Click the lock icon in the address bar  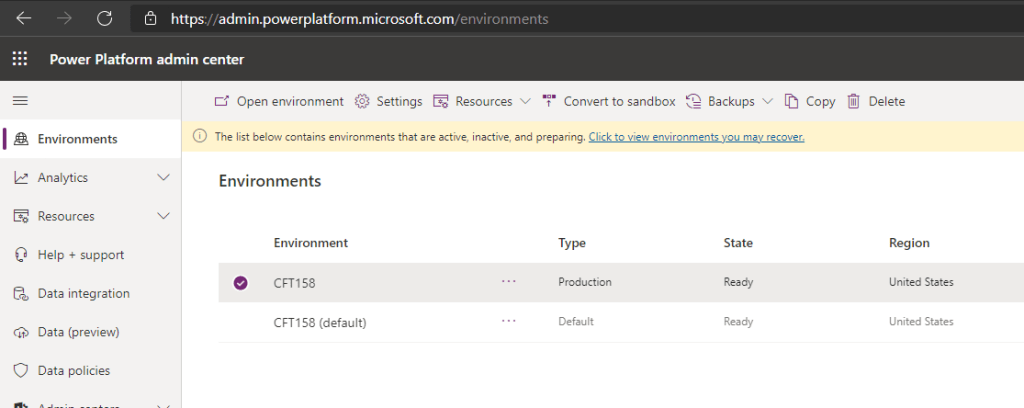pos(151,19)
